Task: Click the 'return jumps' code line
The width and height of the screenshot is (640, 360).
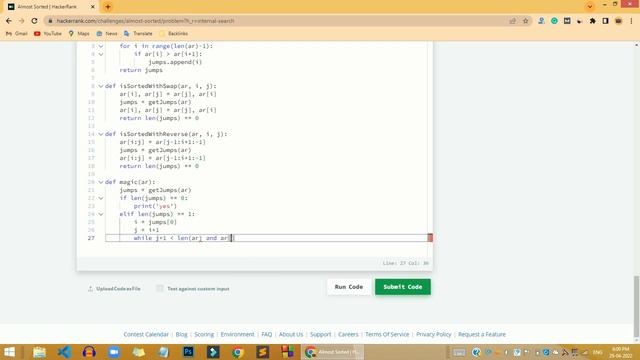Action: [141, 70]
